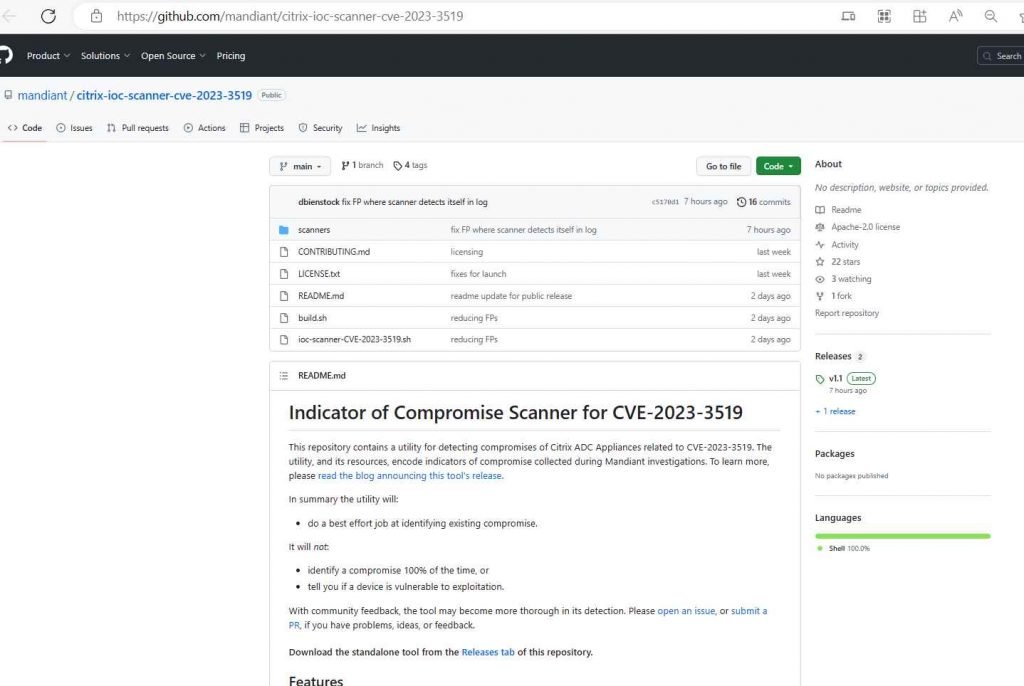Click Report repository link
The height and width of the screenshot is (686, 1024).
point(847,313)
